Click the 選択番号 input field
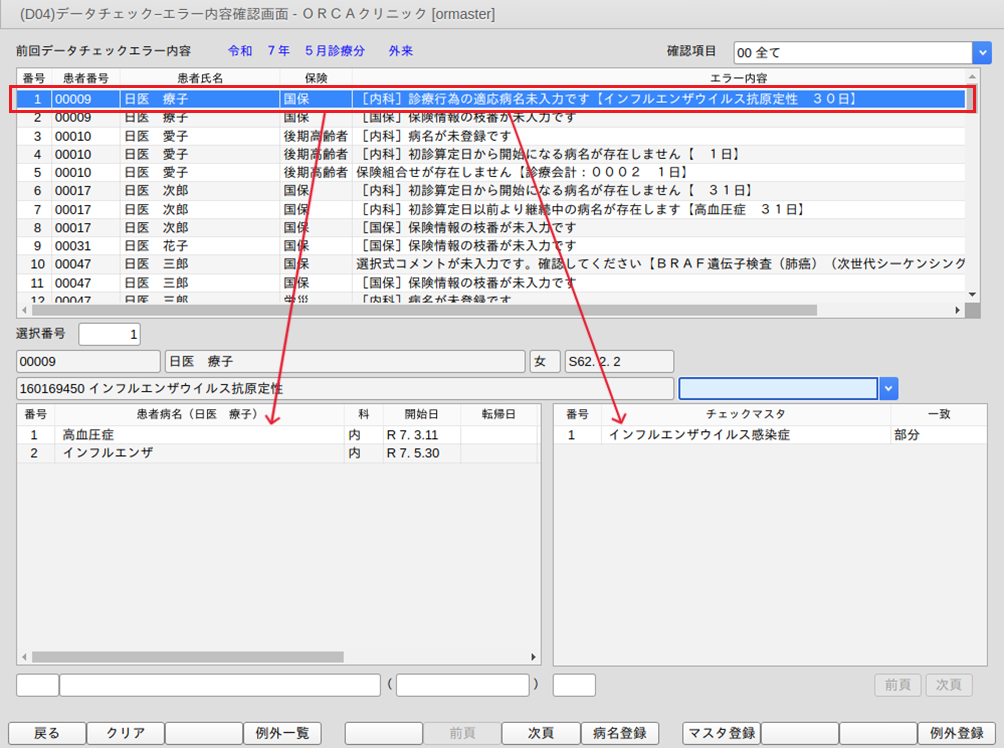This screenshot has height=748, width=1004. point(110,334)
